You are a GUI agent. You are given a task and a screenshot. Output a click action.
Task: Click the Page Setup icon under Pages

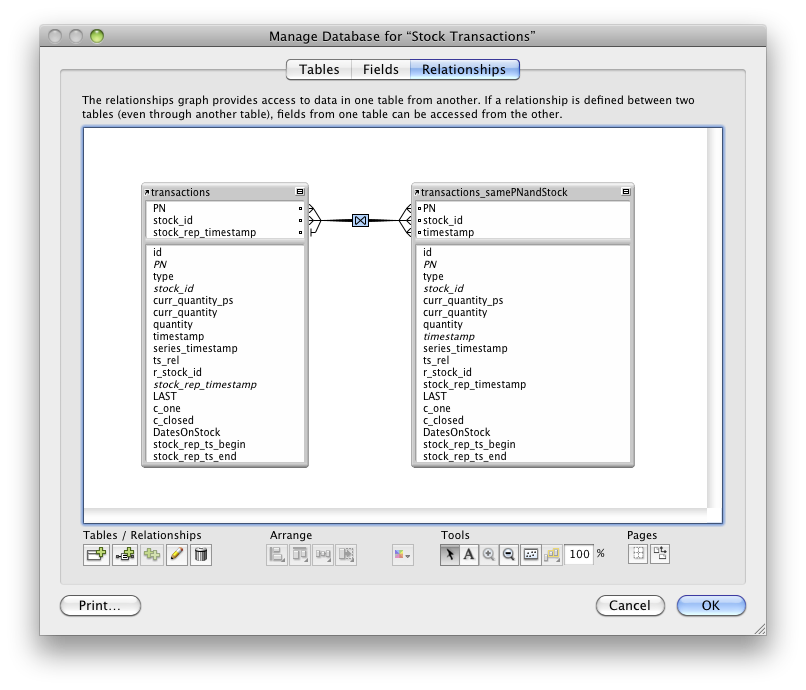pyautogui.click(x=660, y=554)
